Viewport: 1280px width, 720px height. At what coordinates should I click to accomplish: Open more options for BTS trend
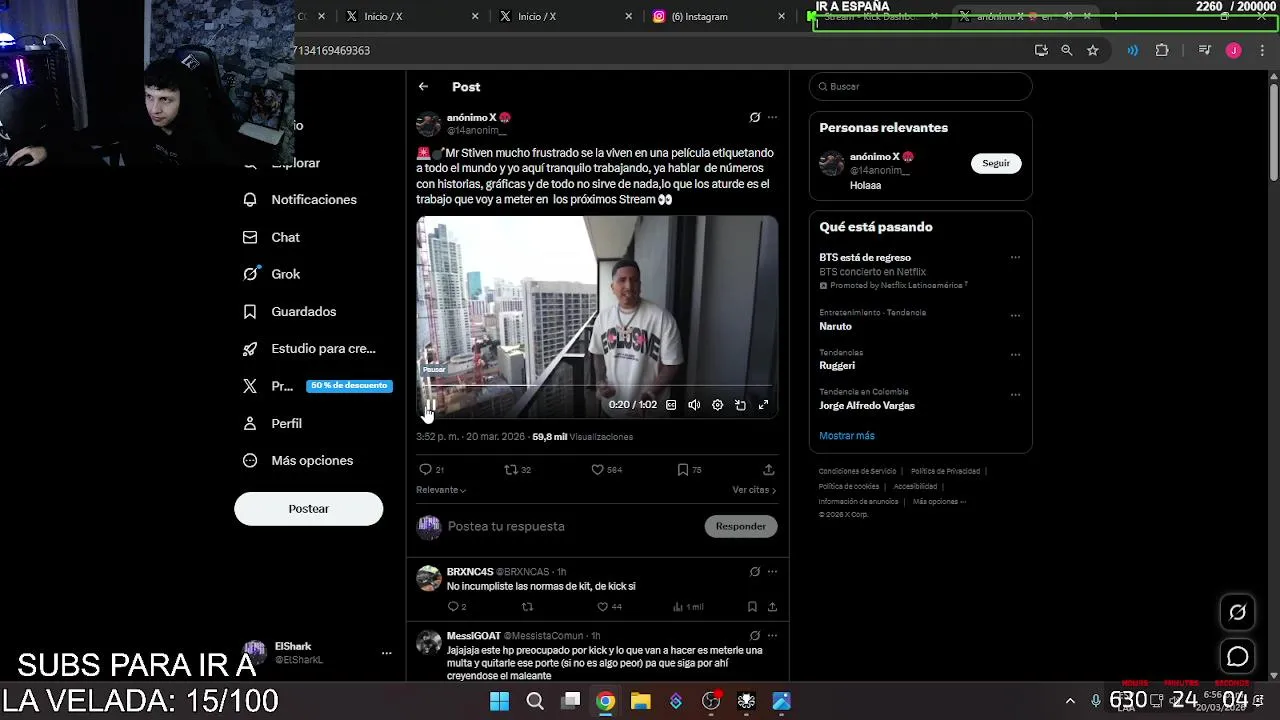1015,258
